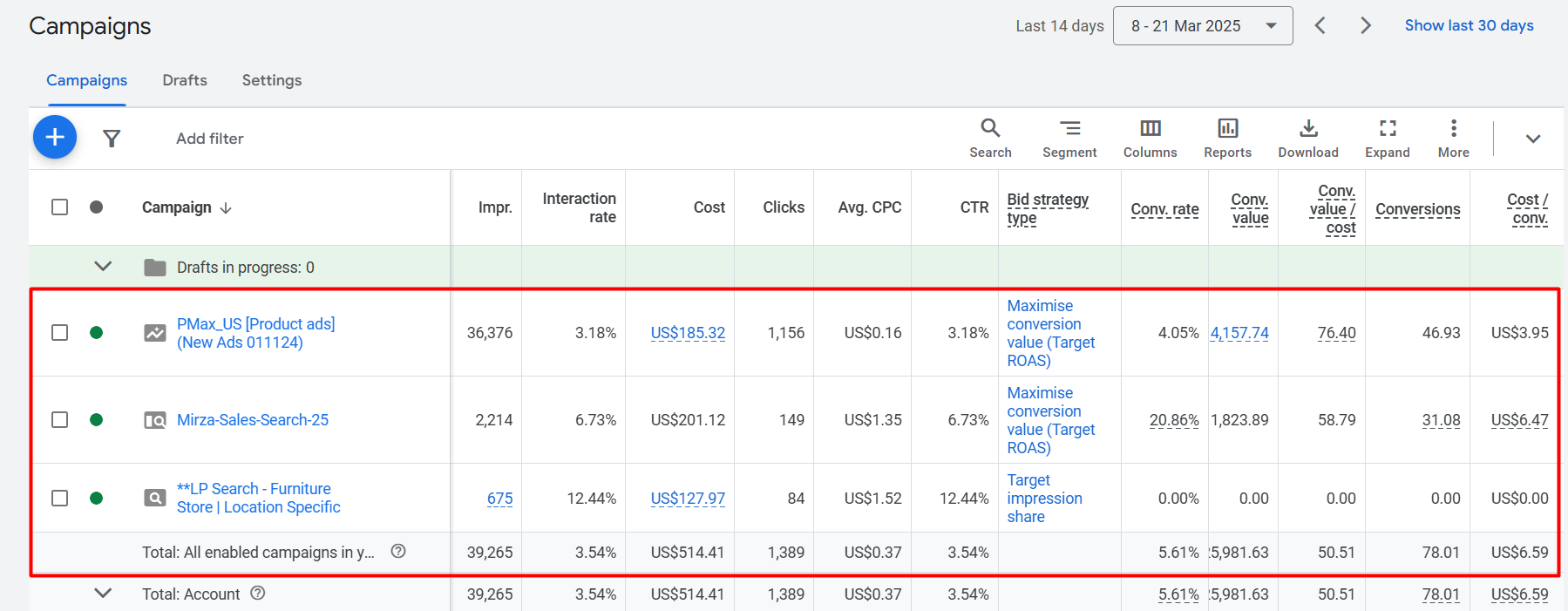Image resolution: width=1568 pixels, height=611 pixels.
Task: Check the Mirza-Sales-Search-25 row checkbox
Action: [59, 420]
